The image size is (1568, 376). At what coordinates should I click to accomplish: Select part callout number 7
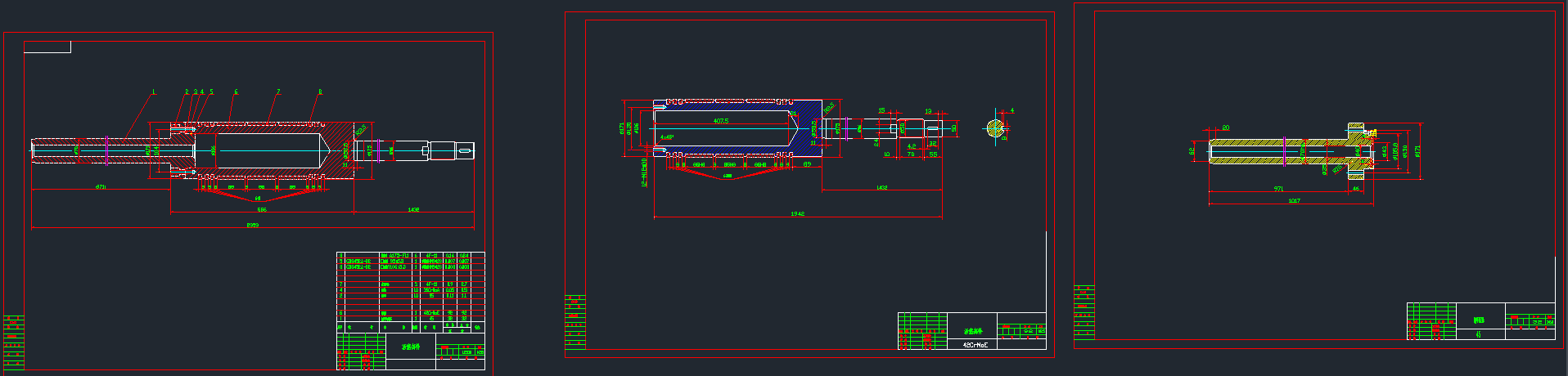point(278,92)
